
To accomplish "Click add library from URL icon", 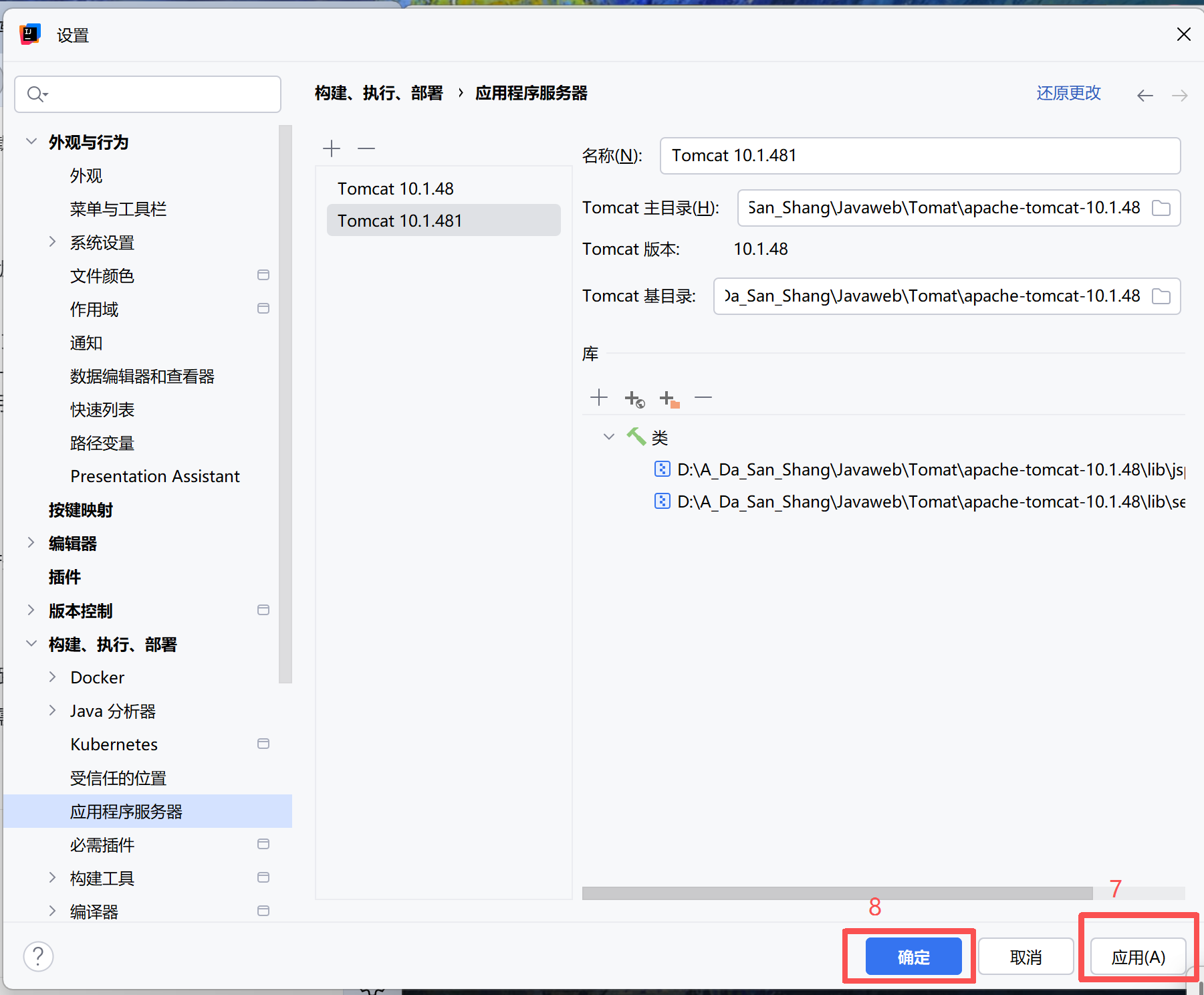I will point(634,399).
